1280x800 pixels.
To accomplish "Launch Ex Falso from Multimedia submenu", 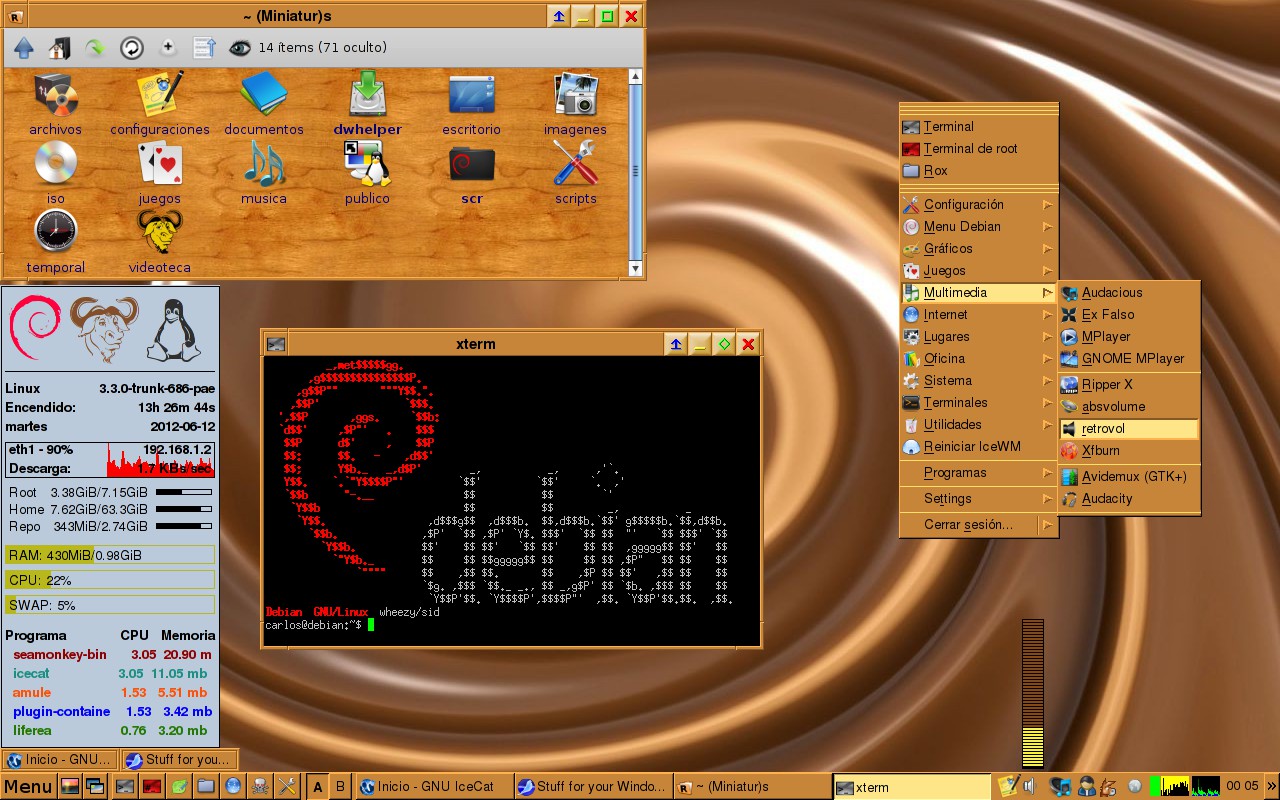I will coord(1128,315).
